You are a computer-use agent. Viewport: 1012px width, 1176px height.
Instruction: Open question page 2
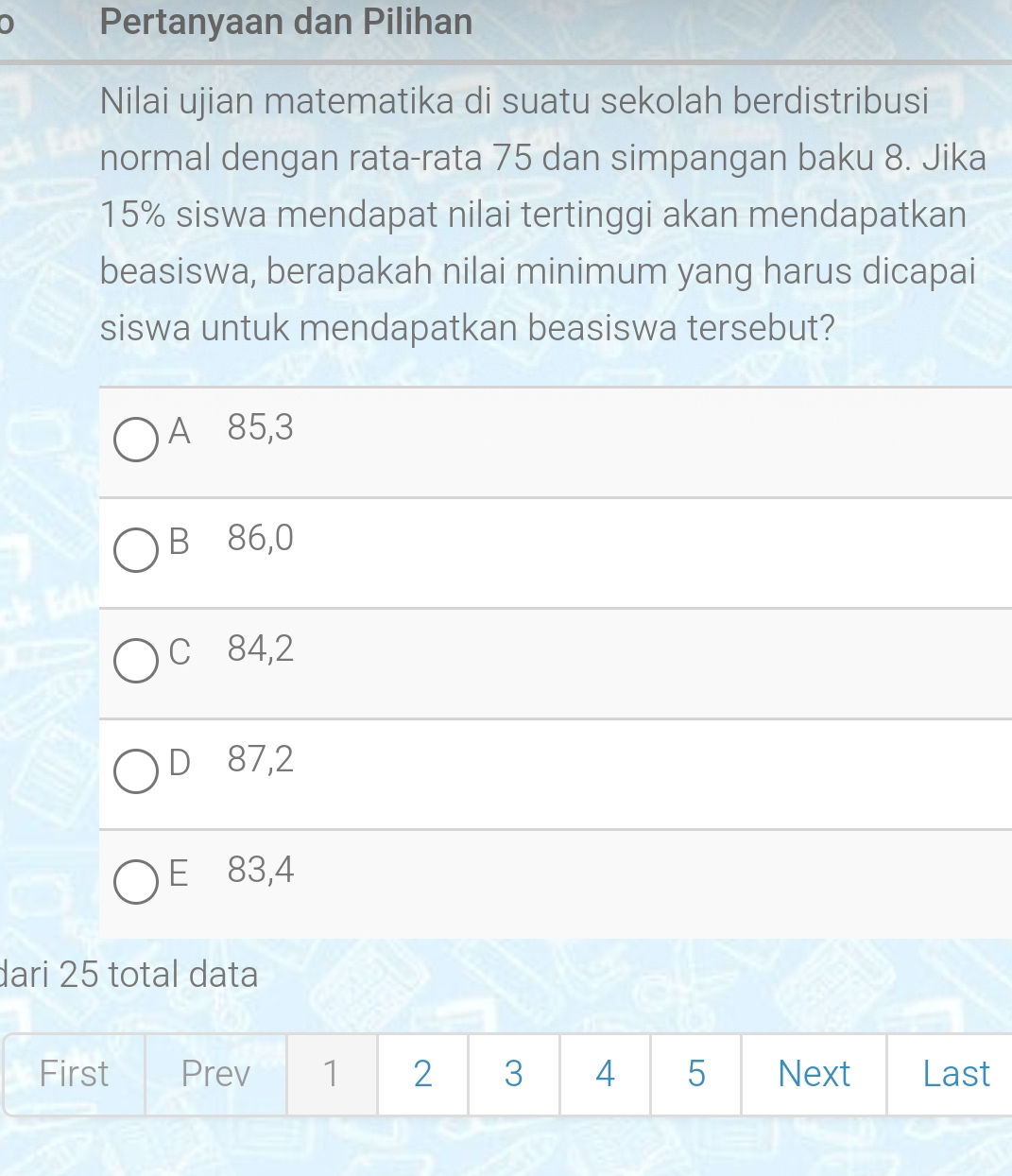(422, 1074)
